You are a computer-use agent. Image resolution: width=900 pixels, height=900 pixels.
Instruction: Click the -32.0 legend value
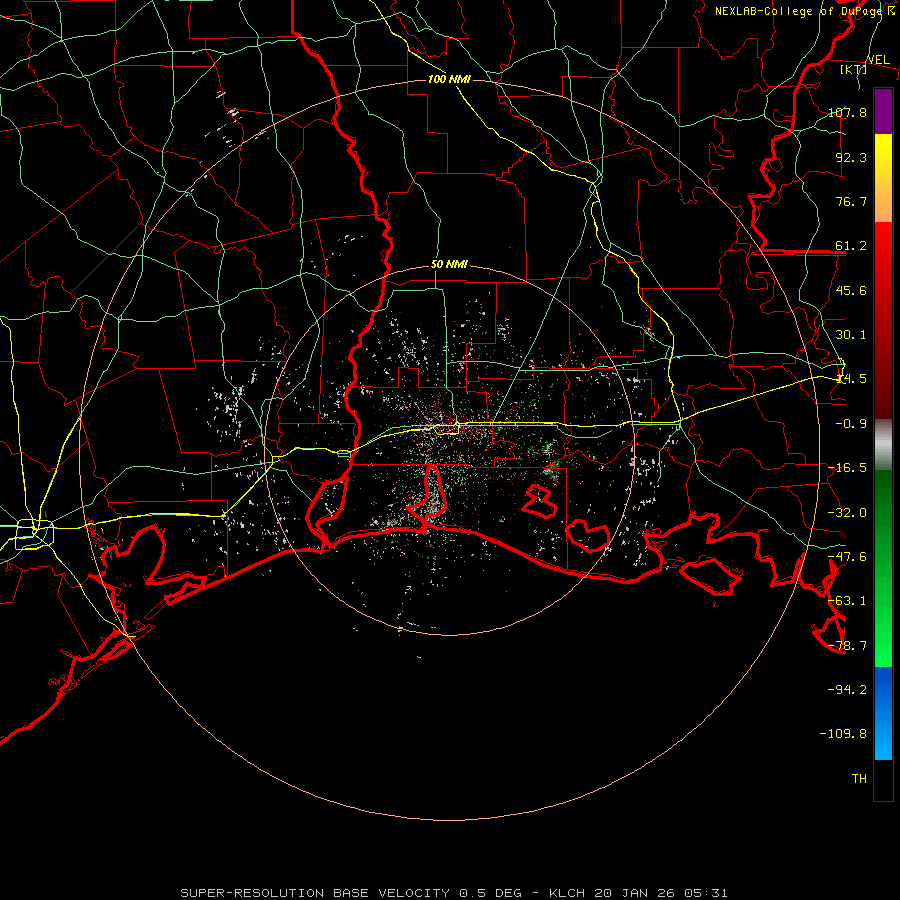click(x=847, y=513)
